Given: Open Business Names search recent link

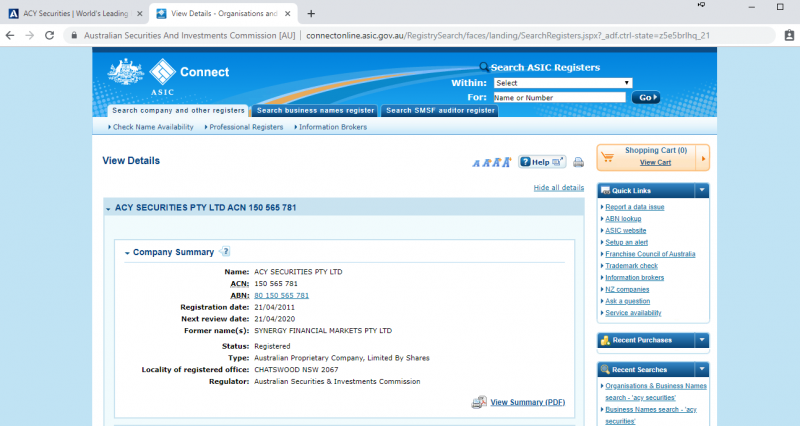Looking at the screenshot, I should [x=651, y=415].
